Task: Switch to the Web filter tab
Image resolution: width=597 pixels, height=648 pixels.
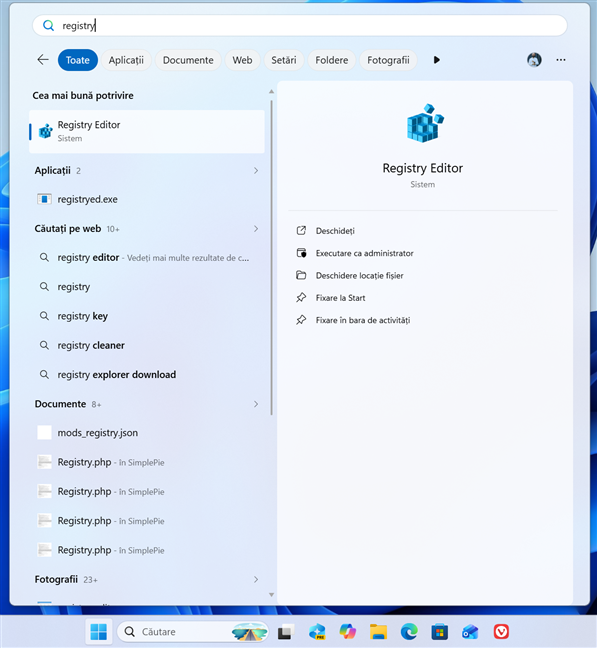Action: [x=242, y=60]
